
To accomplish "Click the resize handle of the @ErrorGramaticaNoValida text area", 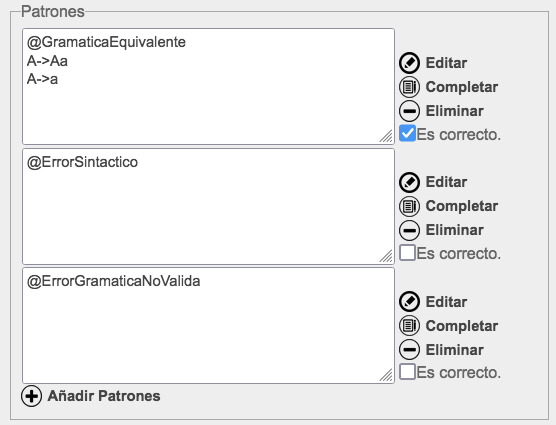I will coord(386,375).
